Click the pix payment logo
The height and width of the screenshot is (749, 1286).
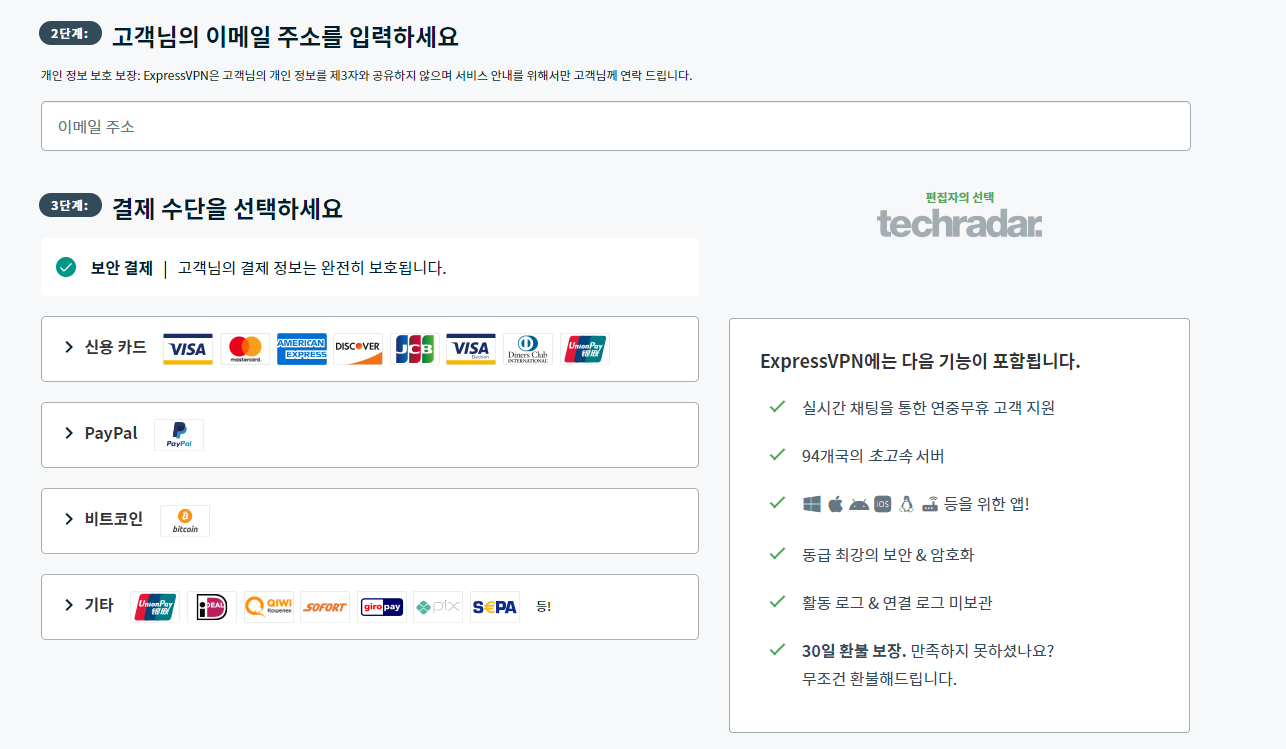tap(438, 607)
